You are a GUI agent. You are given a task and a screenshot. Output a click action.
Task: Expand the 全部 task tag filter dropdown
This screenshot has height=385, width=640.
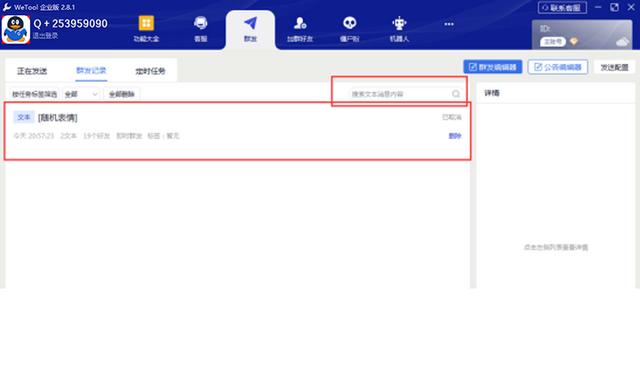(81, 94)
